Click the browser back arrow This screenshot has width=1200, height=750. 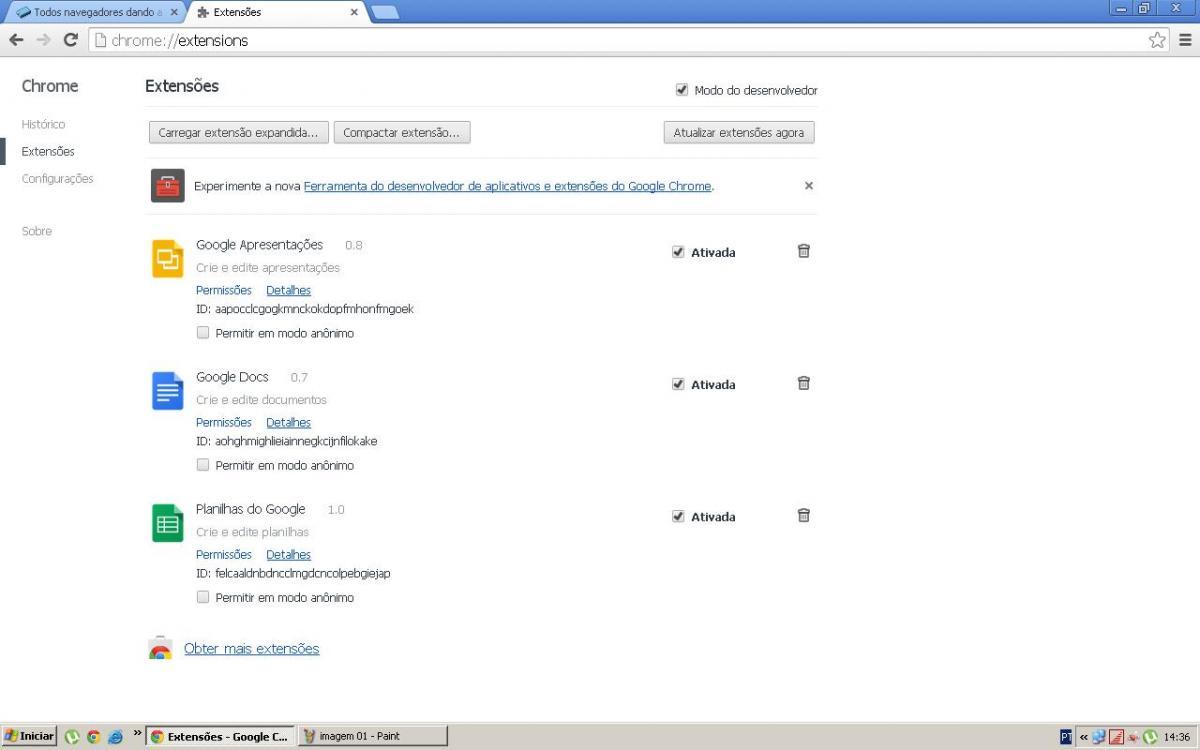(16, 40)
